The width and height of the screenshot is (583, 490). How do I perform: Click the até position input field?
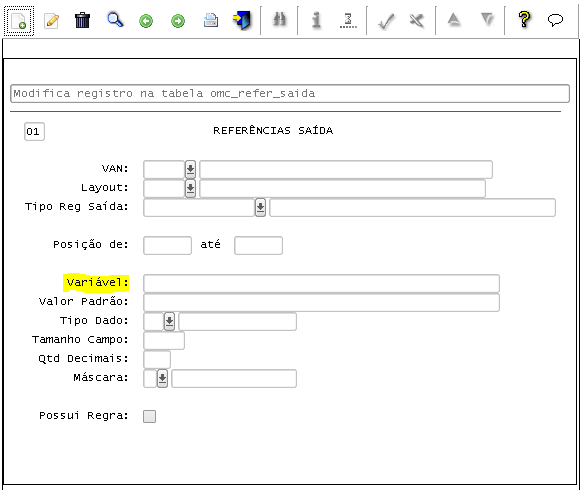point(258,245)
